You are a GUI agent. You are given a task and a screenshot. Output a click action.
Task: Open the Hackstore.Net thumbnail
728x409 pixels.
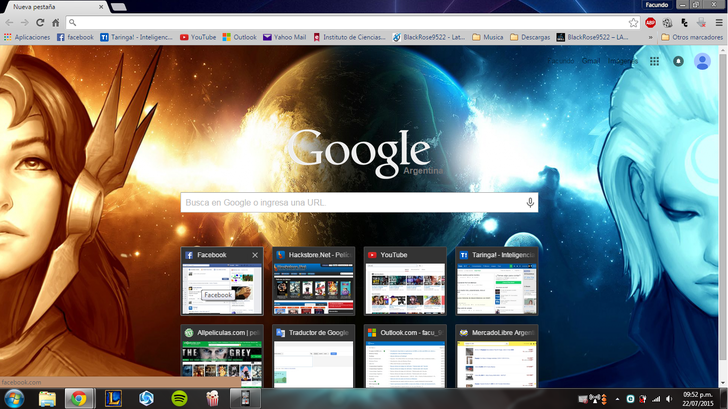(x=313, y=281)
